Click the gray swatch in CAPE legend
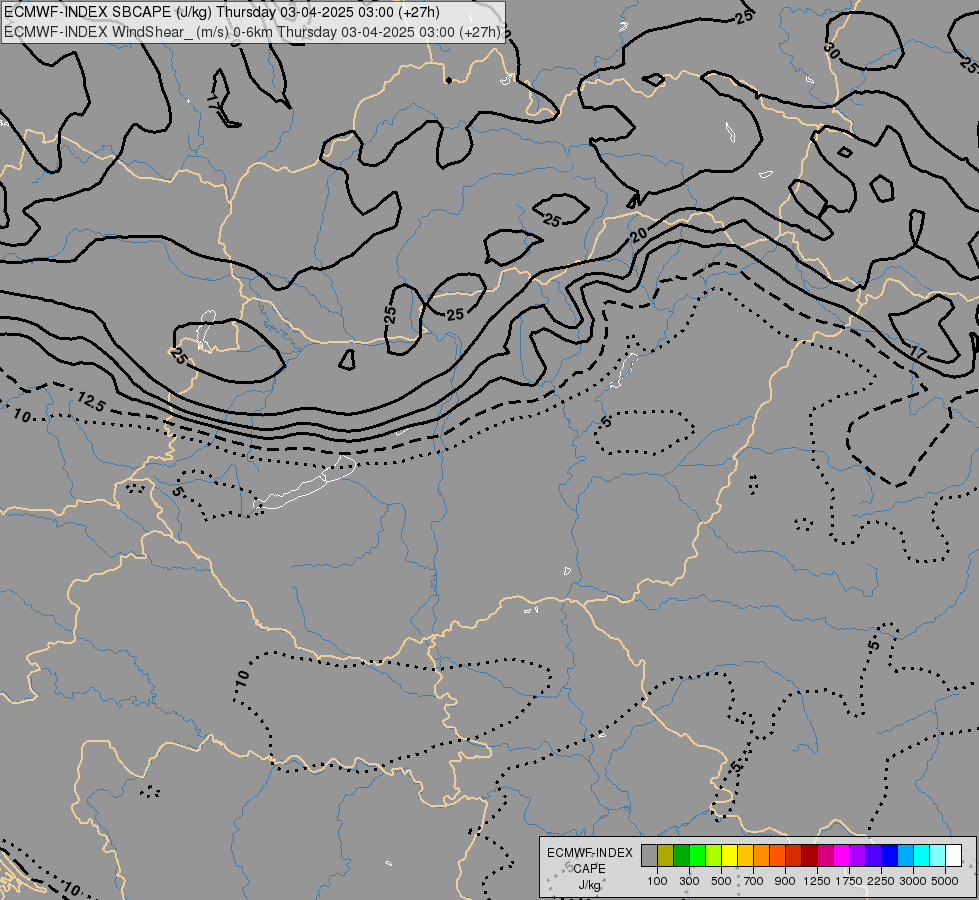 coord(649,855)
